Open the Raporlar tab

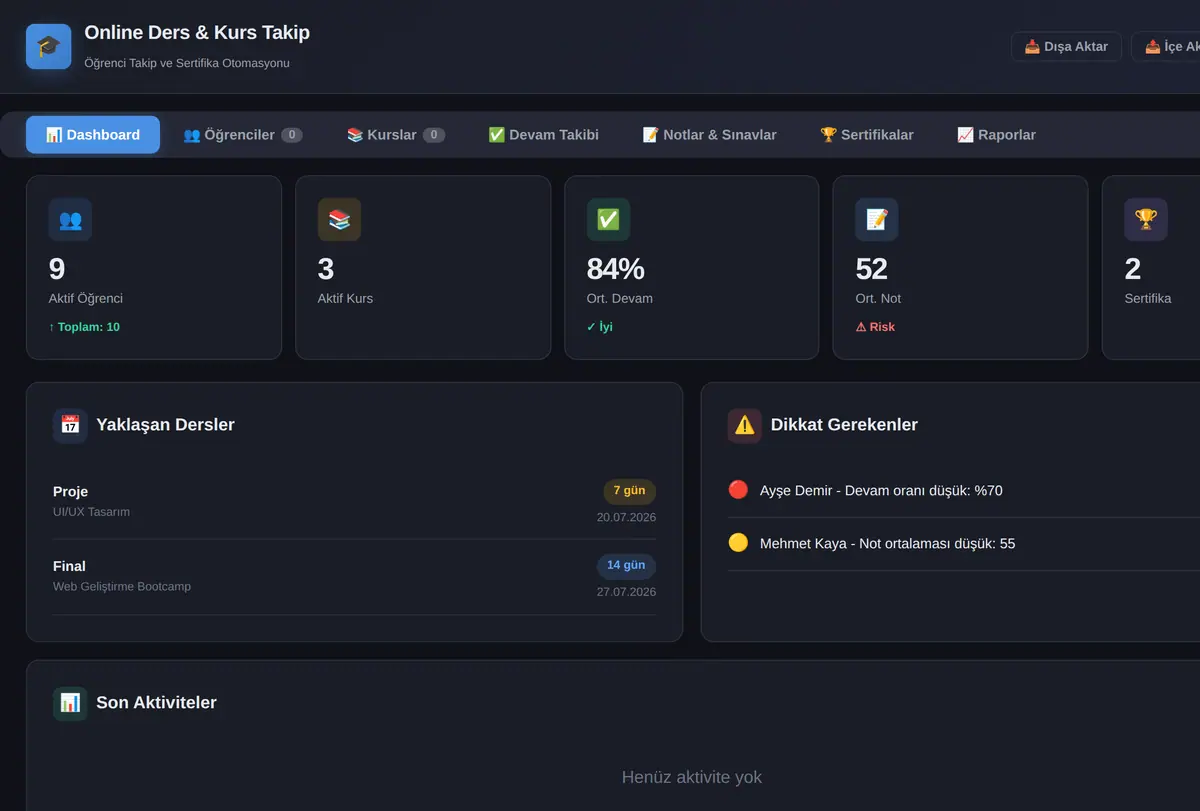[x=996, y=135]
